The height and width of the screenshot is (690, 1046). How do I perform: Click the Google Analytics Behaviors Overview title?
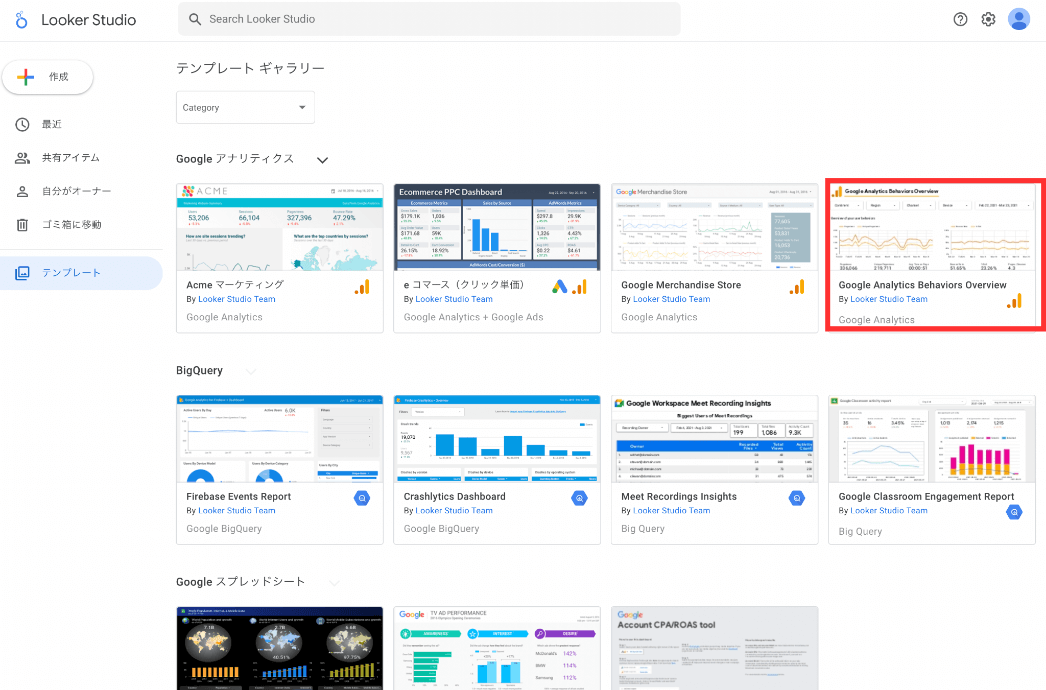[922, 285]
